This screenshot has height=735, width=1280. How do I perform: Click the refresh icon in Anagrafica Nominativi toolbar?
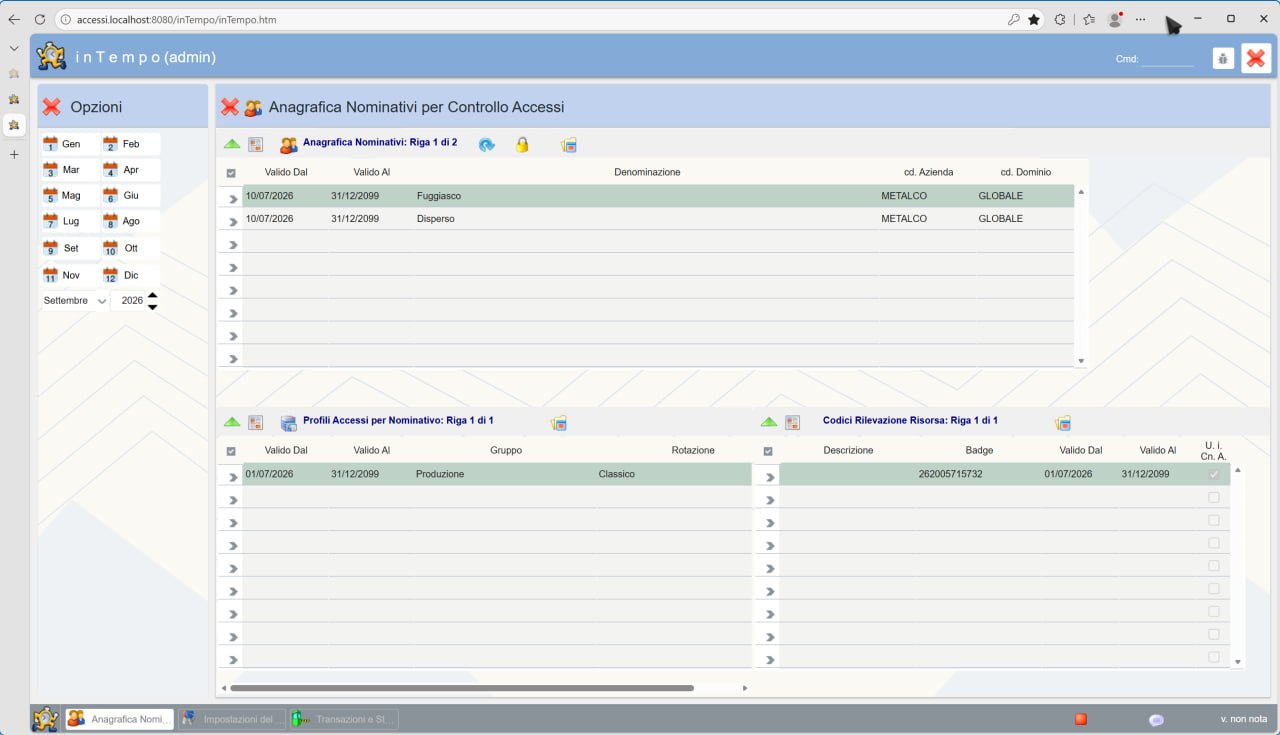click(x=487, y=145)
